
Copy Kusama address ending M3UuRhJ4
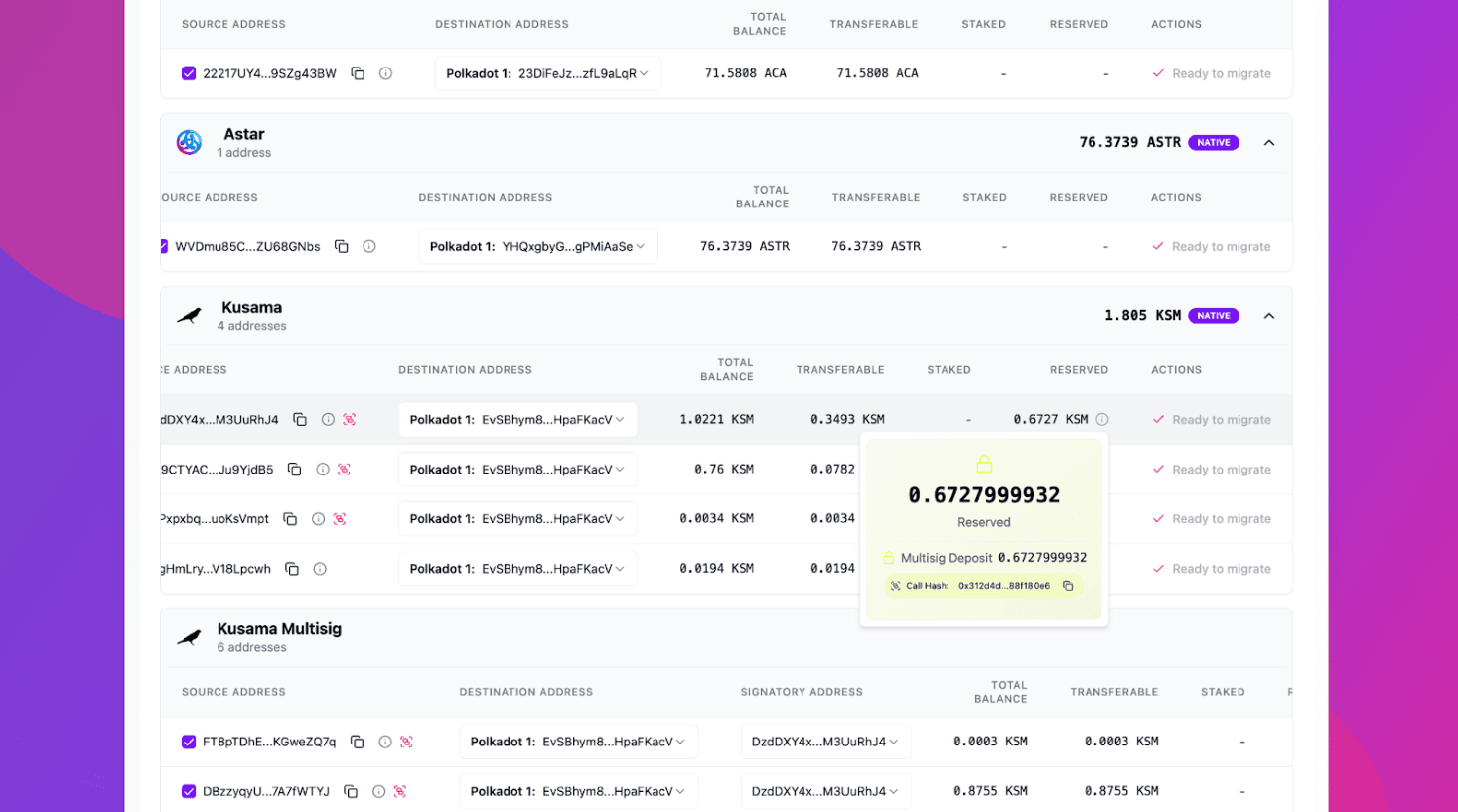pos(300,420)
